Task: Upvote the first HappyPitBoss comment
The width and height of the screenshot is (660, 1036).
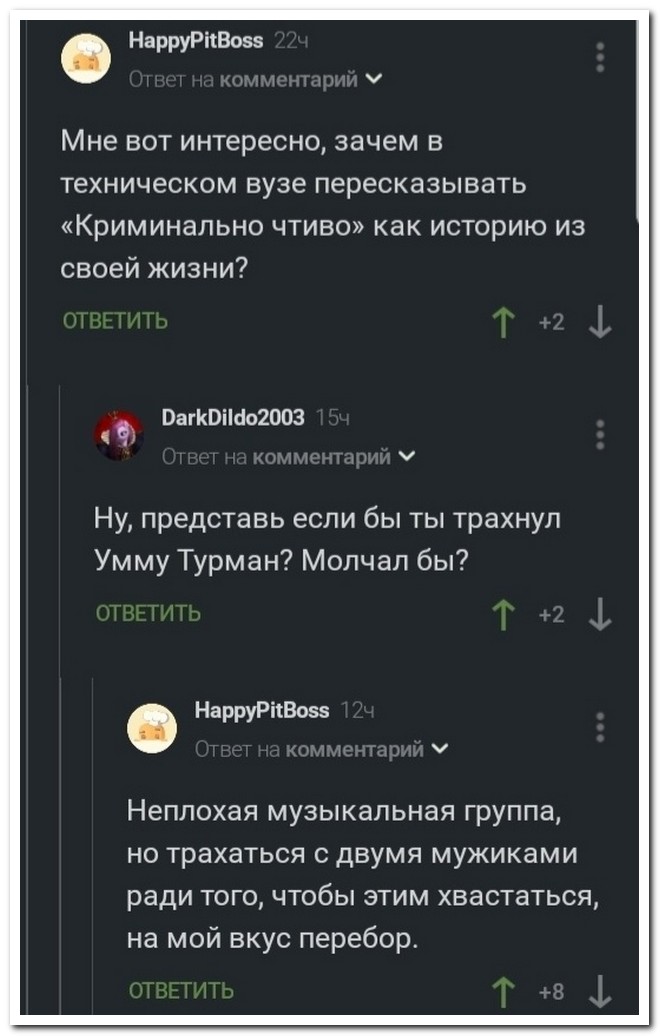Action: point(501,322)
